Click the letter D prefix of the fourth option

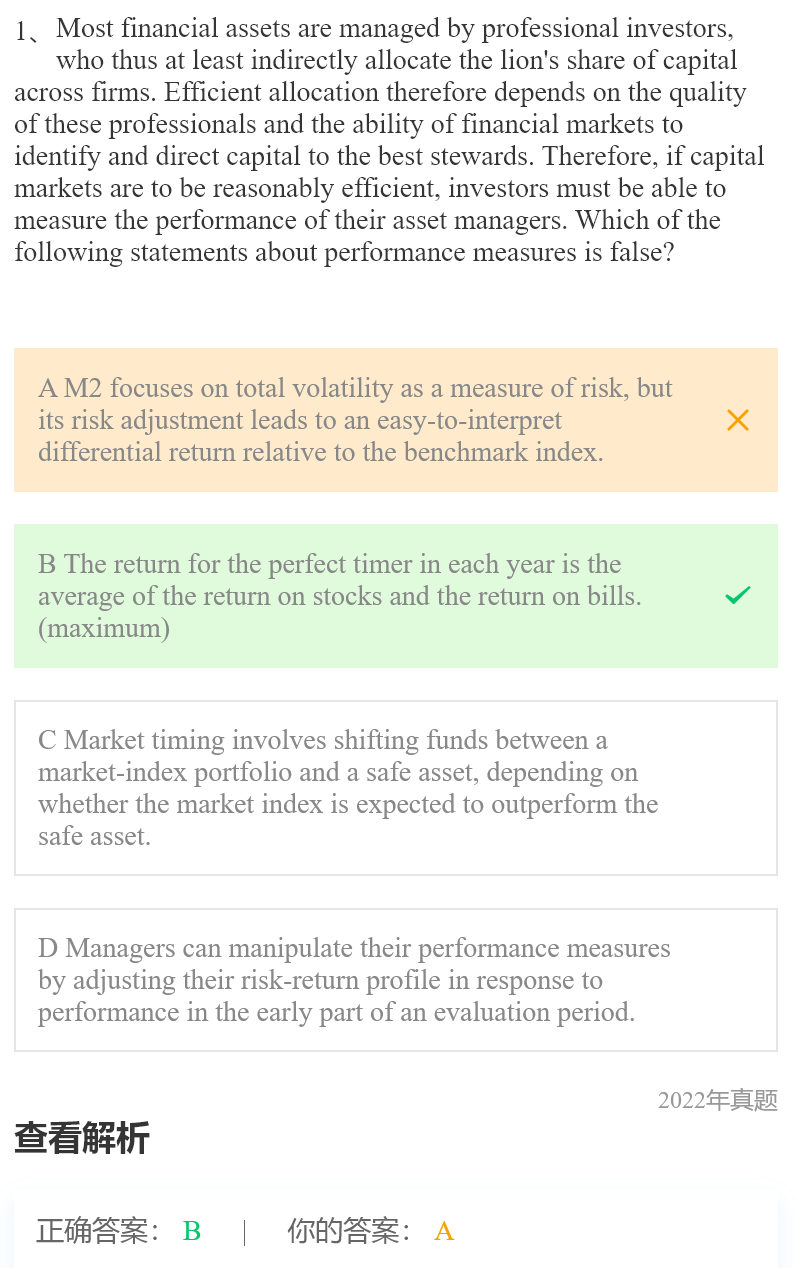(x=48, y=948)
